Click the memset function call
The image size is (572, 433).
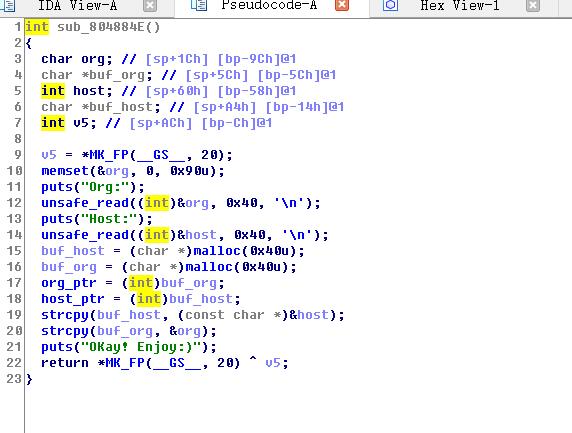pyautogui.click(x=65, y=171)
